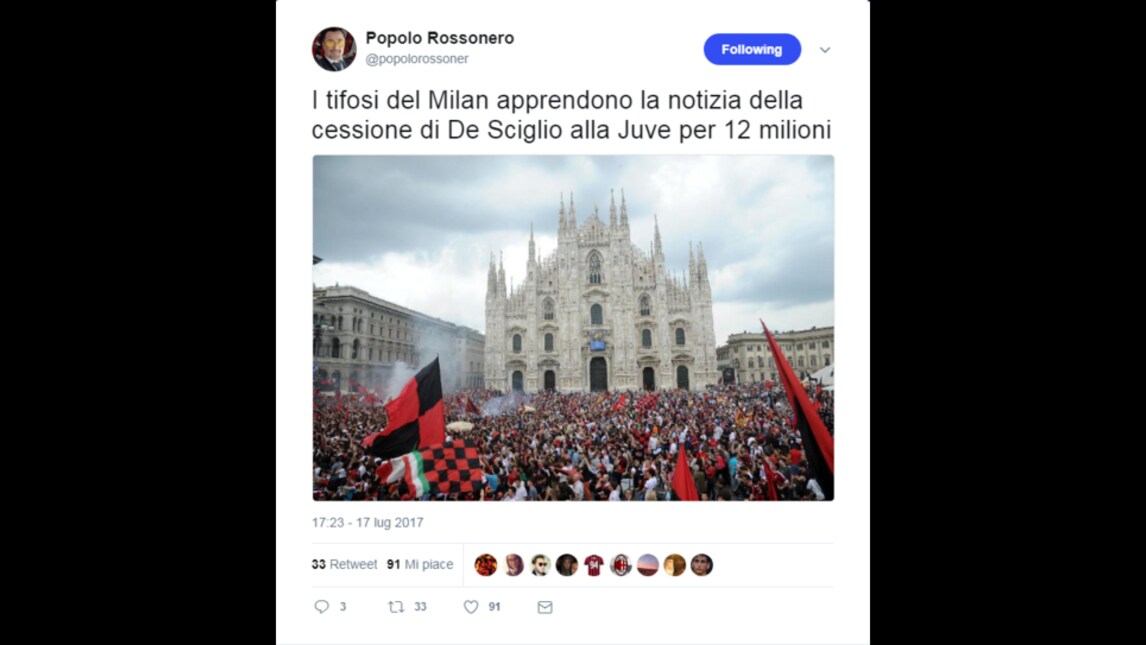Open the AC Milan crest liker avatar
Screen dimensions: 1146x645
point(621,565)
